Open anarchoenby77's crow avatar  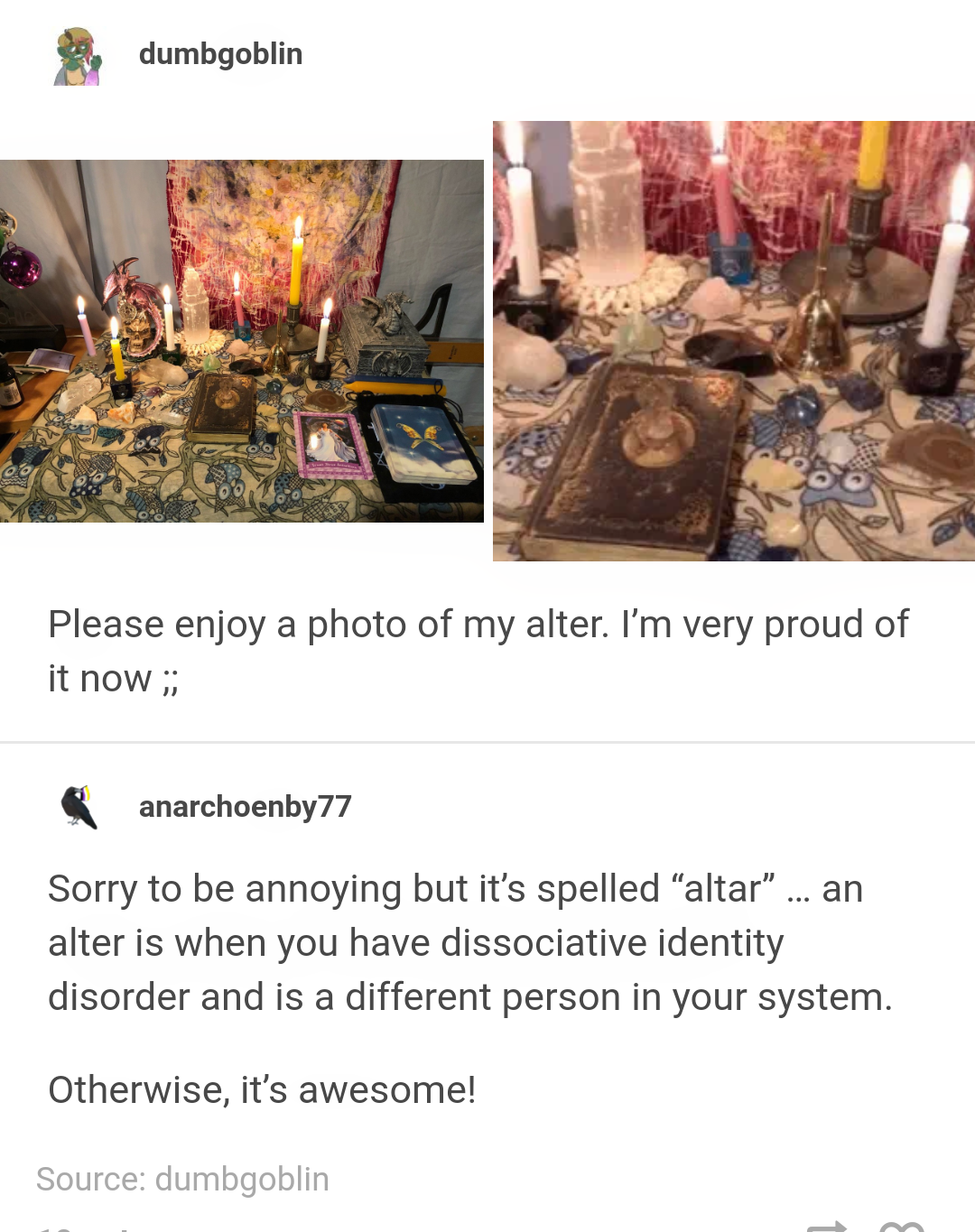pos(79,807)
